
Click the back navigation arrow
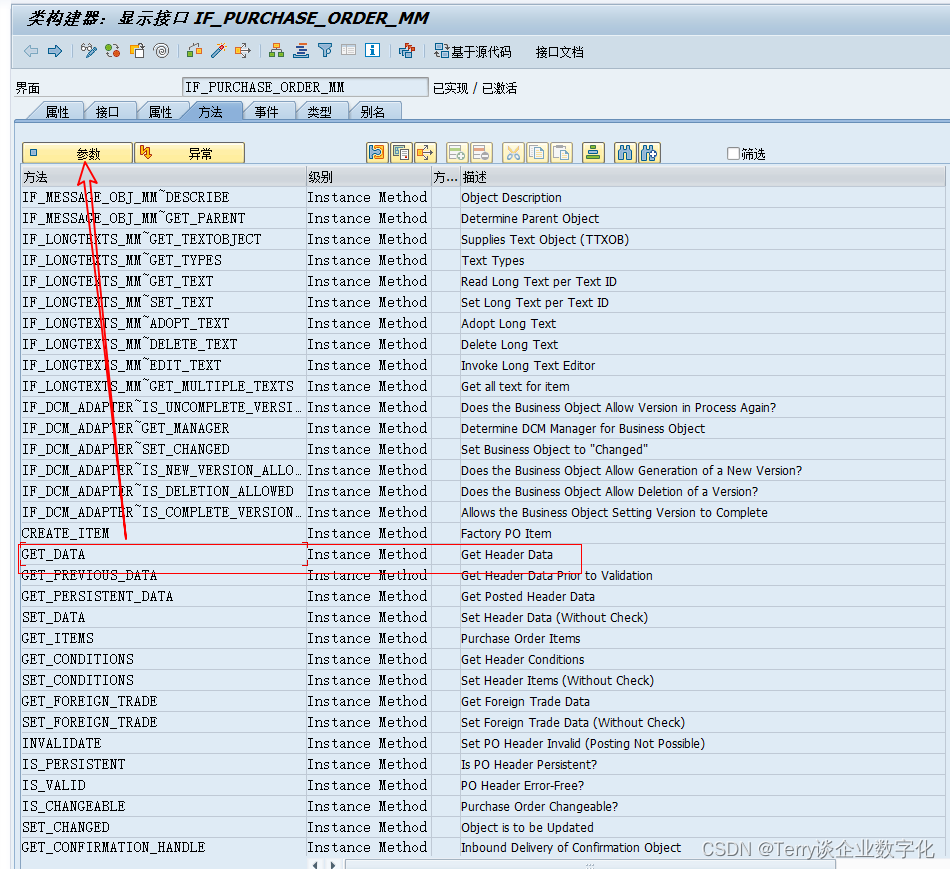(30, 51)
